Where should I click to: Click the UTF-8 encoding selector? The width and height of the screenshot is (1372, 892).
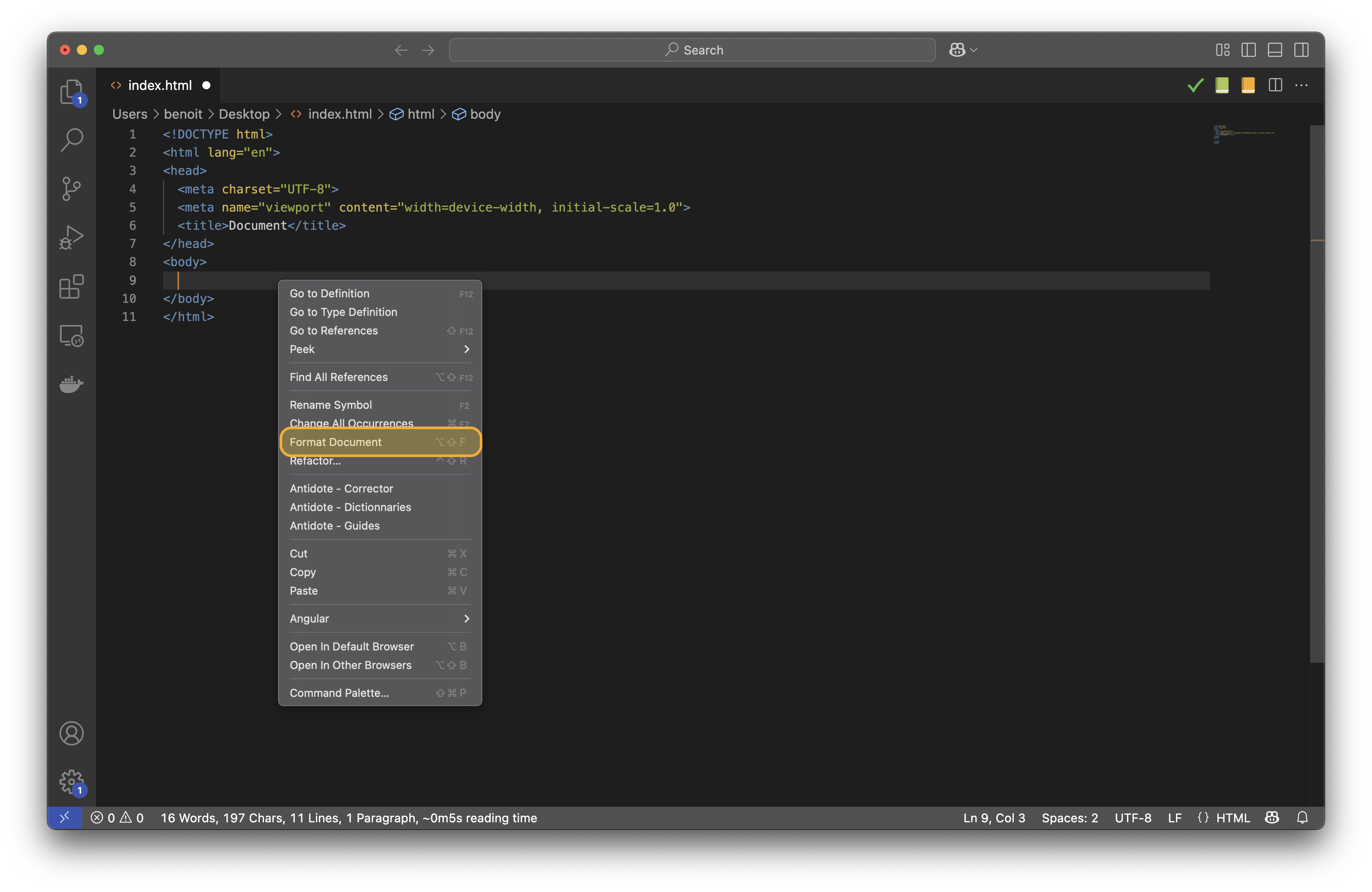tap(1133, 818)
